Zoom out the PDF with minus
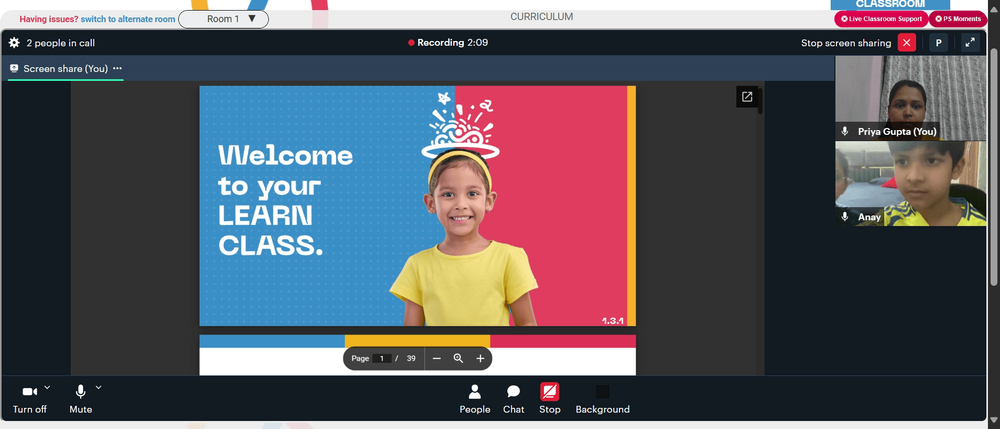Viewport: 1000px width, 429px height. (437, 358)
